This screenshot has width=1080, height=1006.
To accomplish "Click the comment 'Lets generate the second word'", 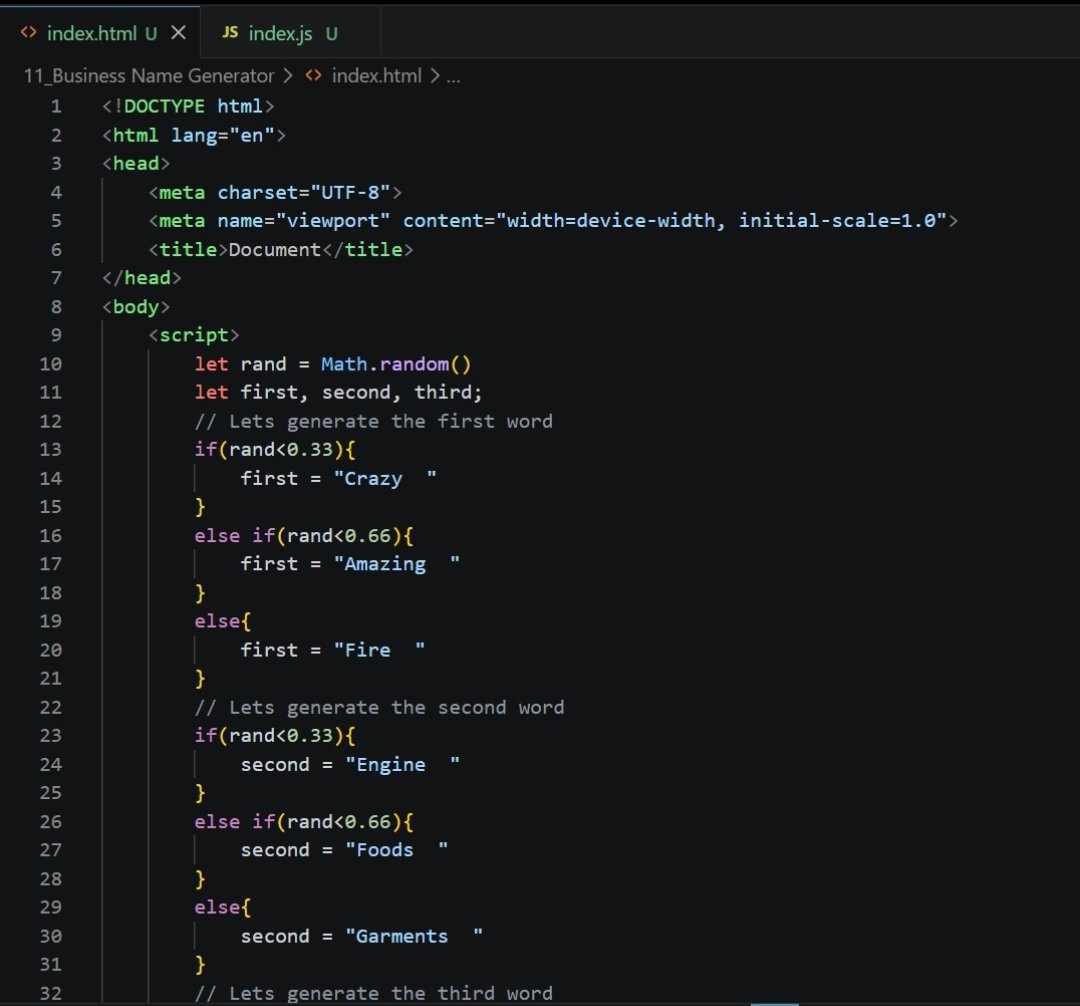I will tap(380, 707).
